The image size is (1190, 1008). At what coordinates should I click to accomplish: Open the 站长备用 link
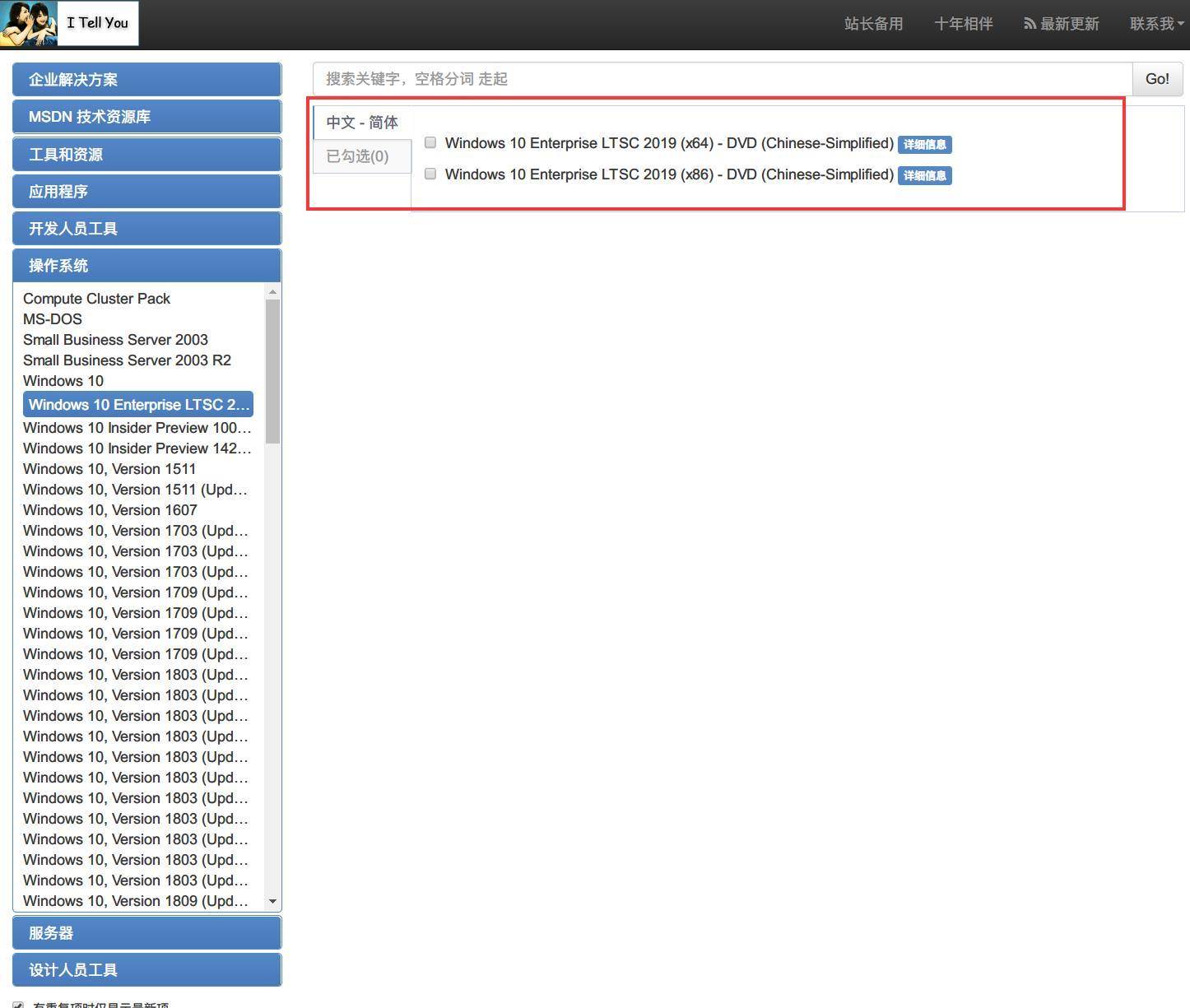point(874,24)
